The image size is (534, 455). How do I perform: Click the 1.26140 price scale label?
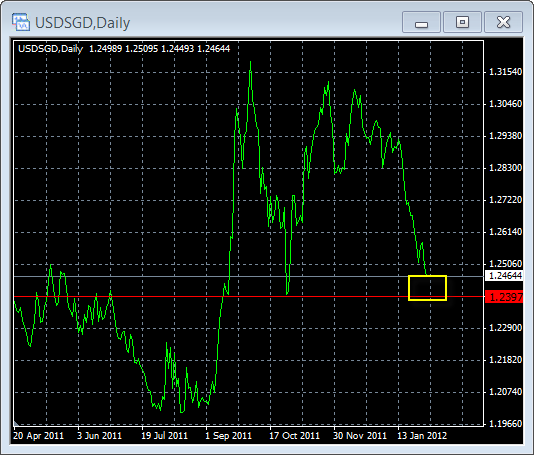click(505, 232)
